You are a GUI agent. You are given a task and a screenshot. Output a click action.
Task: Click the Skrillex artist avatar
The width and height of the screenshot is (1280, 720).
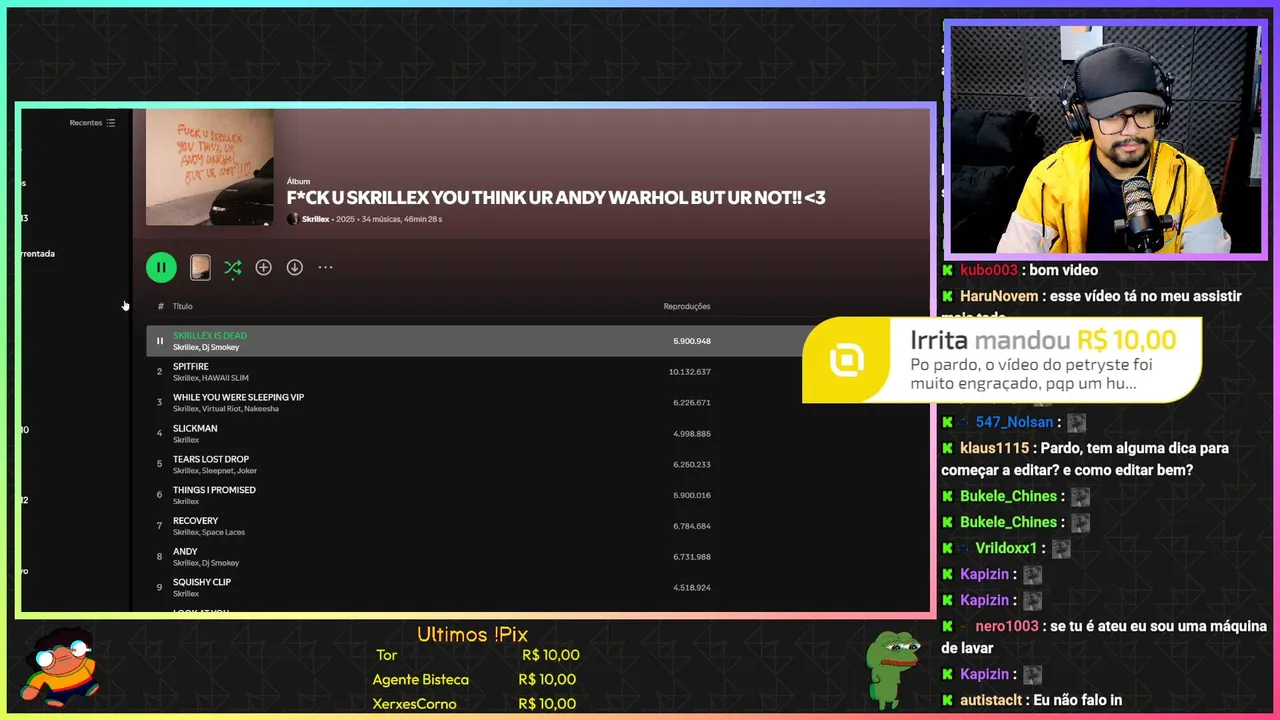tap(293, 219)
